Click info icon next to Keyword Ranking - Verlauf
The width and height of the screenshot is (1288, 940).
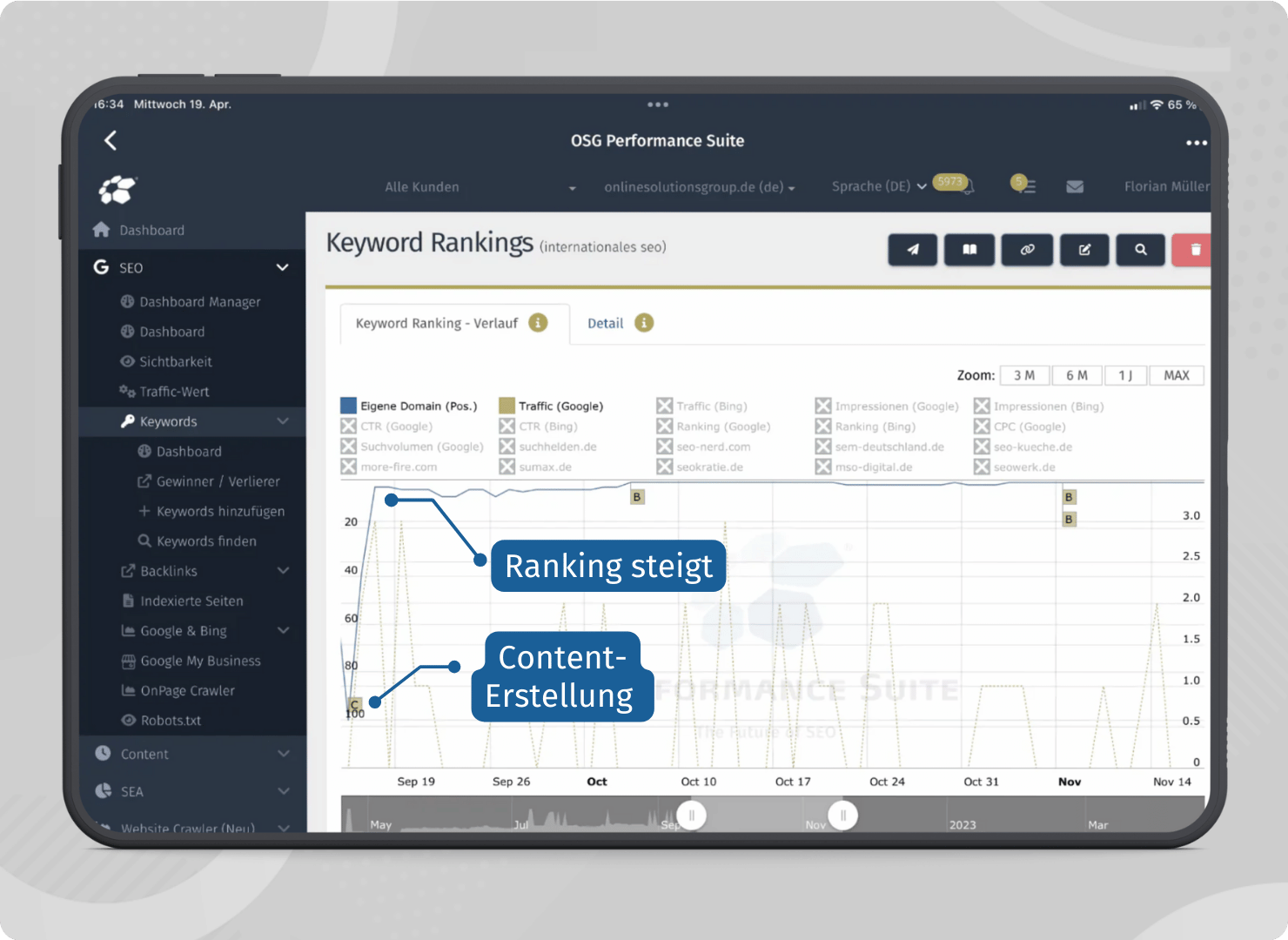539,323
